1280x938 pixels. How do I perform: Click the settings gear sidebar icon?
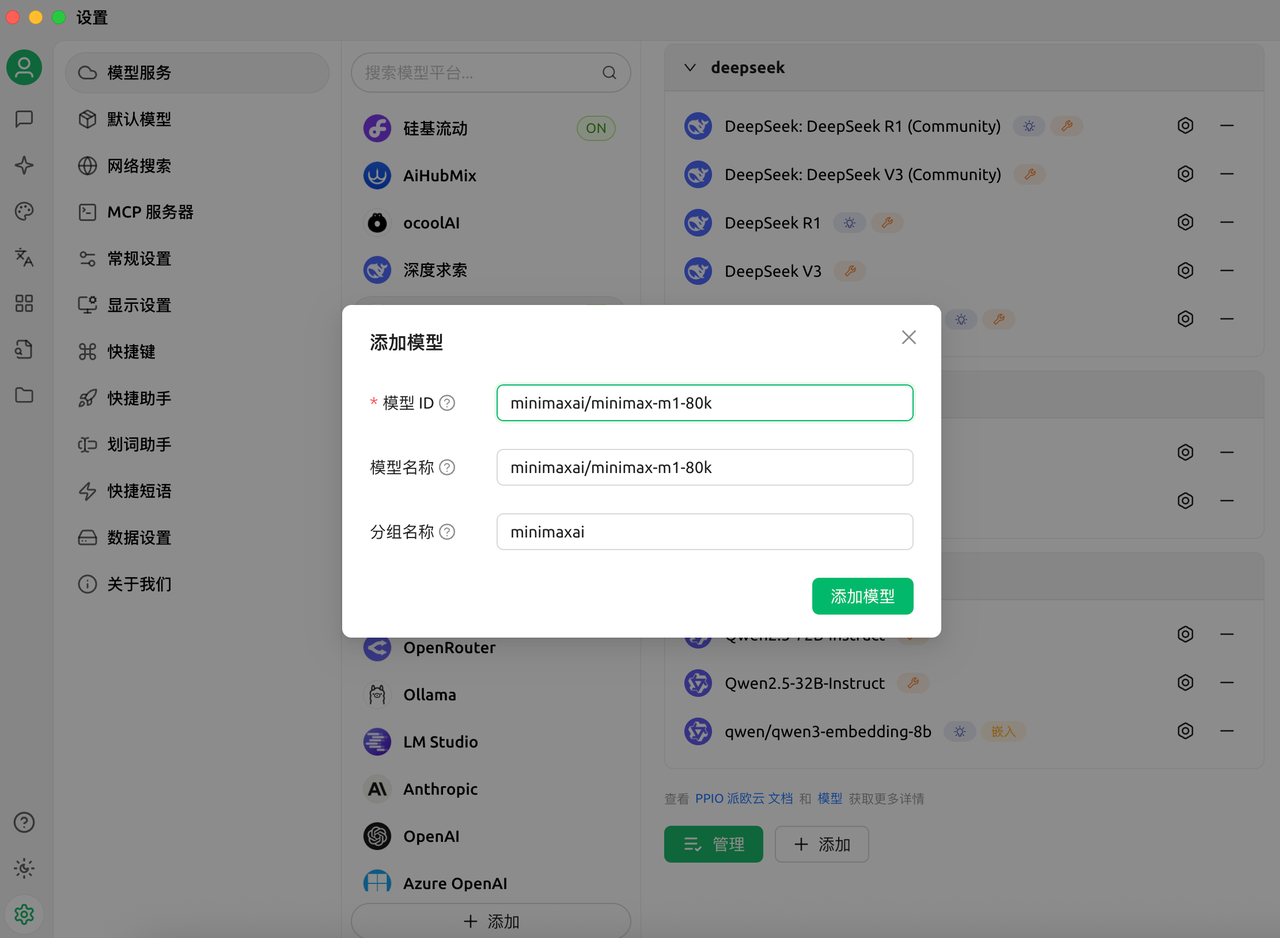pos(24,914)
